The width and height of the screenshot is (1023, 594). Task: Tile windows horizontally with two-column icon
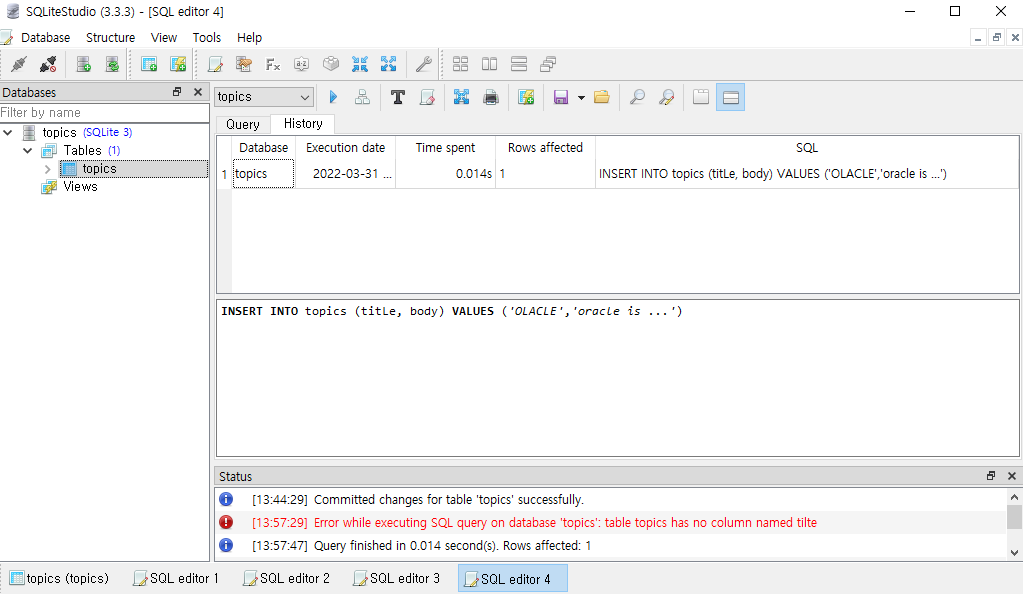point(489,64)
